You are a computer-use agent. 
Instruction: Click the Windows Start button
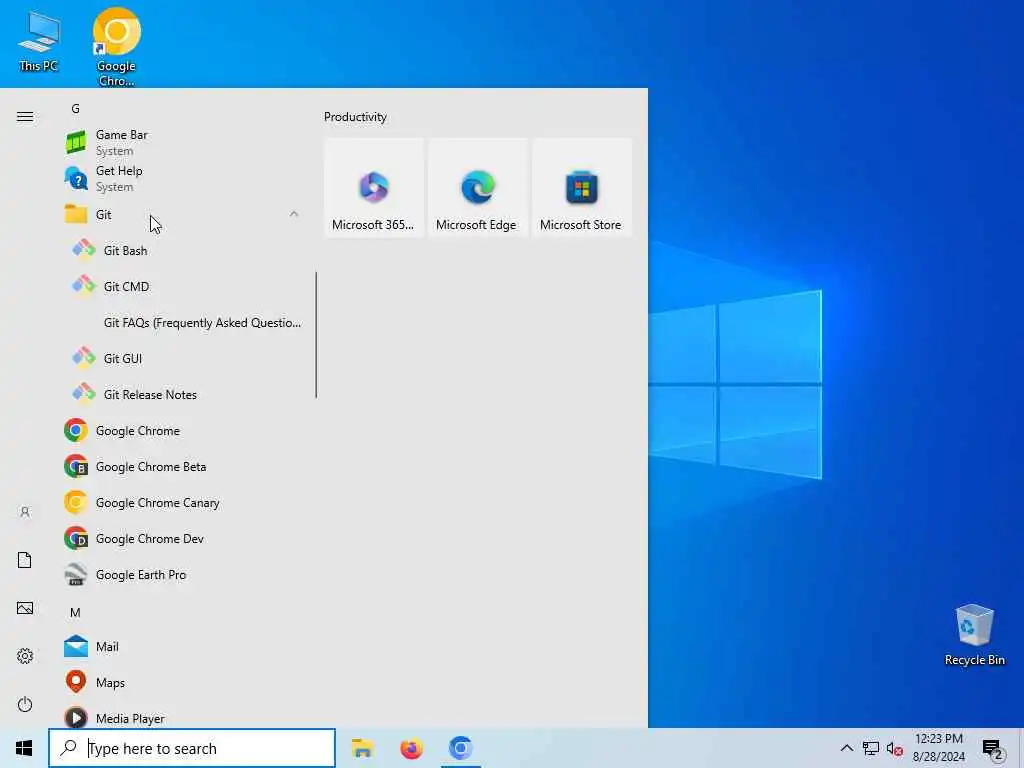tap(24, 748)
